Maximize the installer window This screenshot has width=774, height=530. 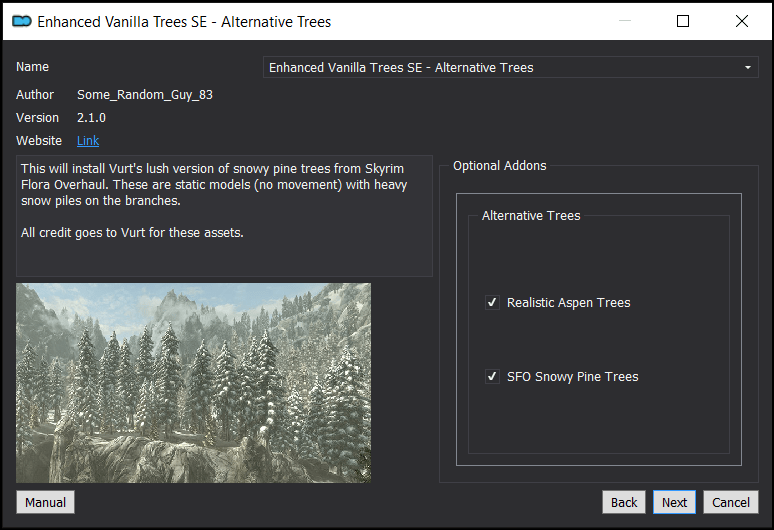pyautogui.click(x=683, y=21)
